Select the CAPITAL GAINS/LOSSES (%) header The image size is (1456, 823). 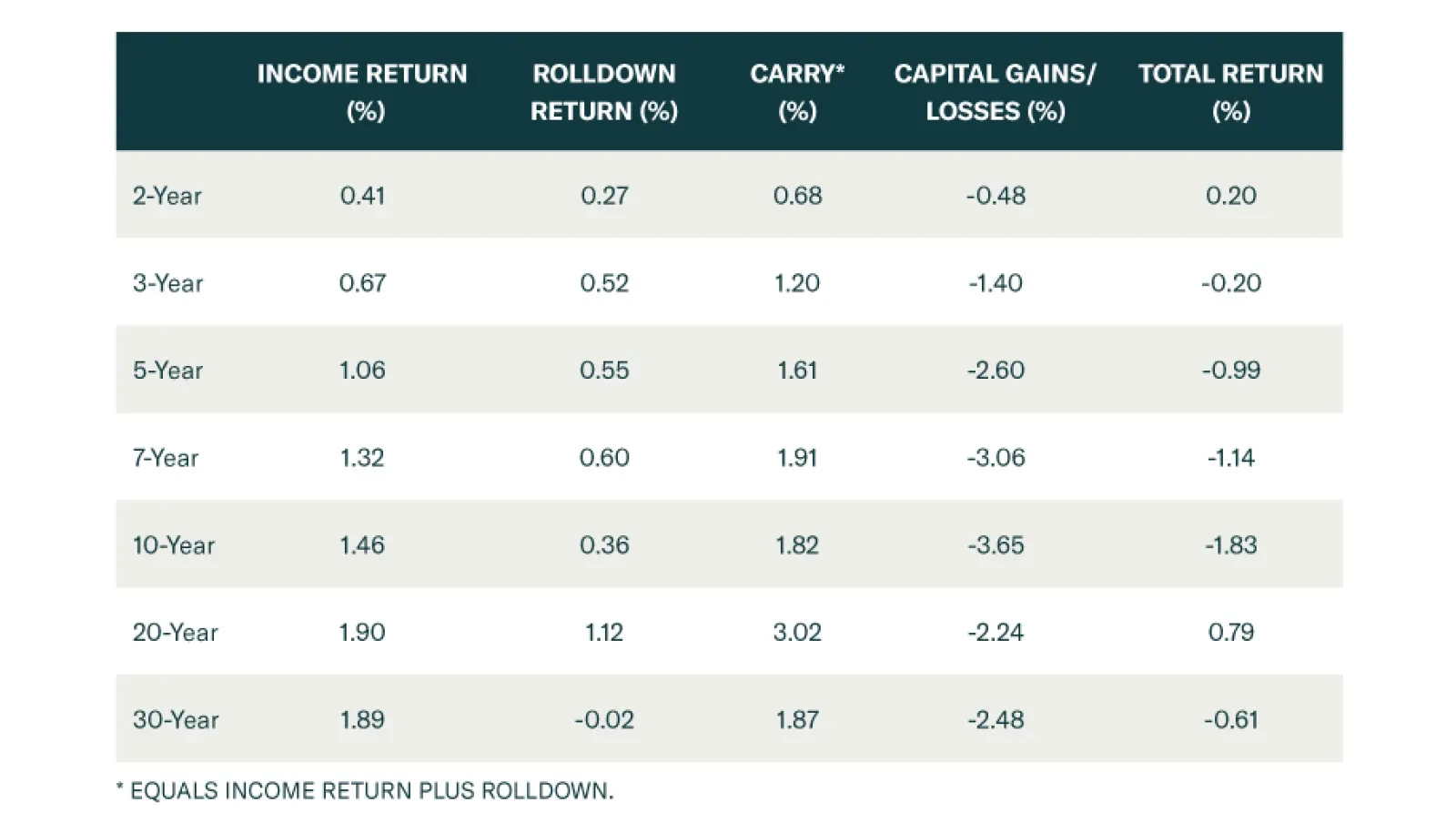coord(995,92)
